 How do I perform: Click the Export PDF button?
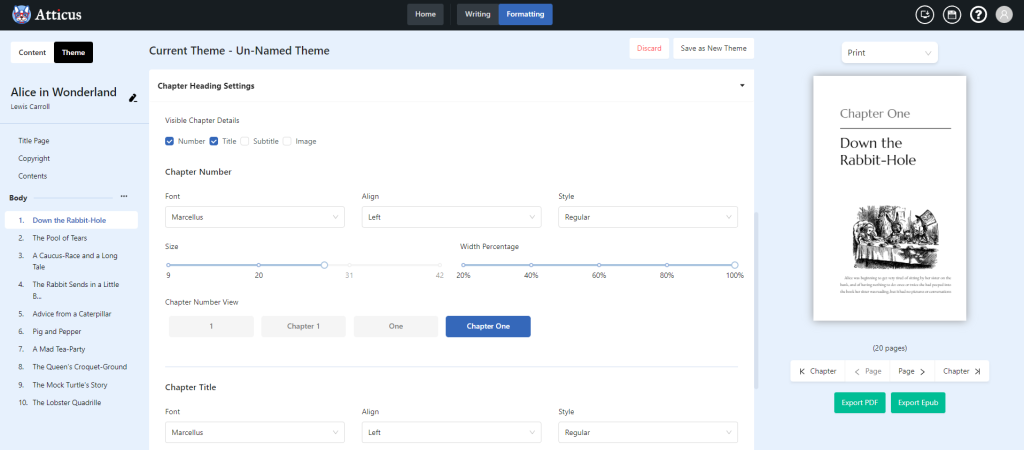(859, 402)
